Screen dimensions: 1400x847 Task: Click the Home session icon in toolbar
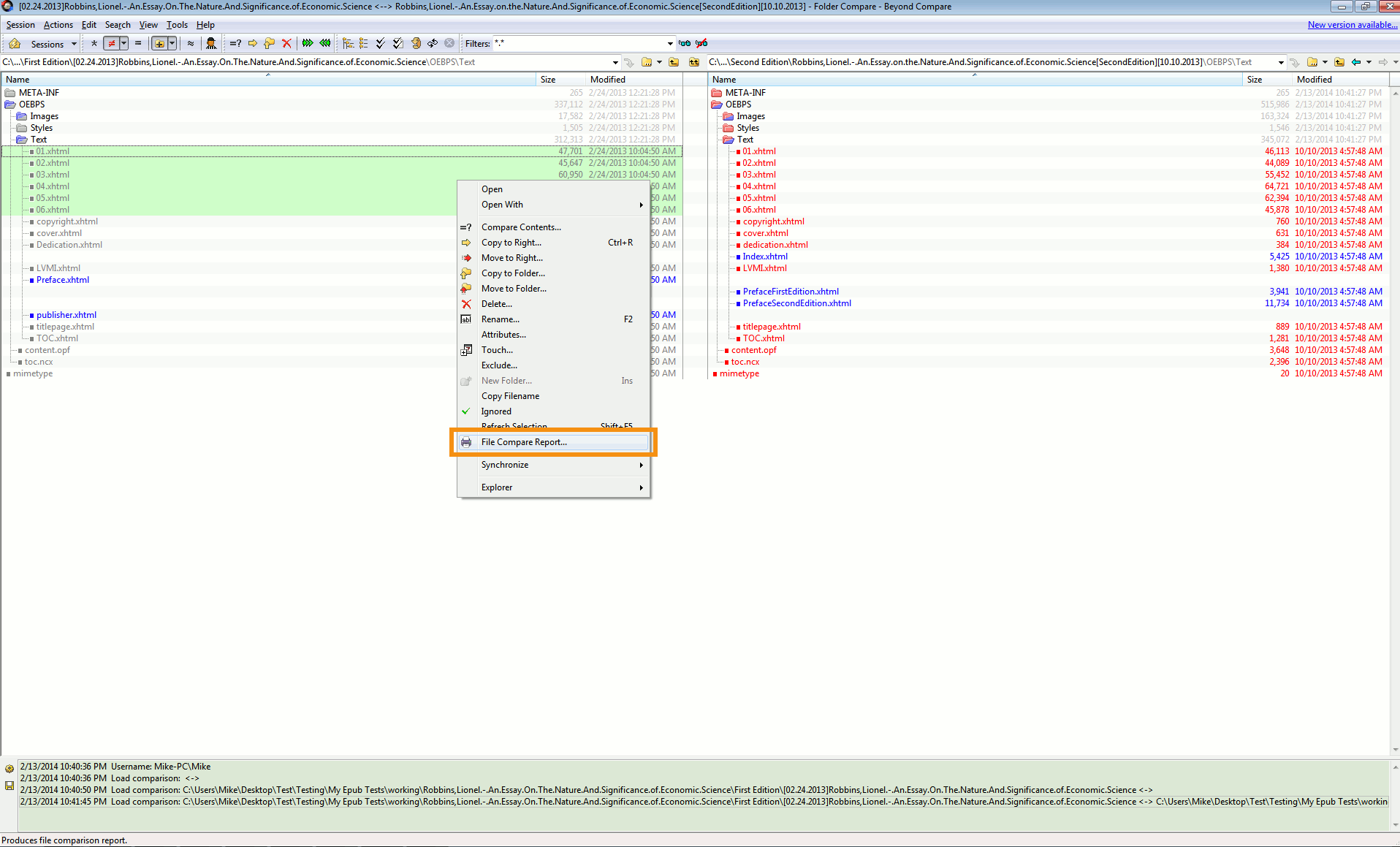click(x=15, y=44)
